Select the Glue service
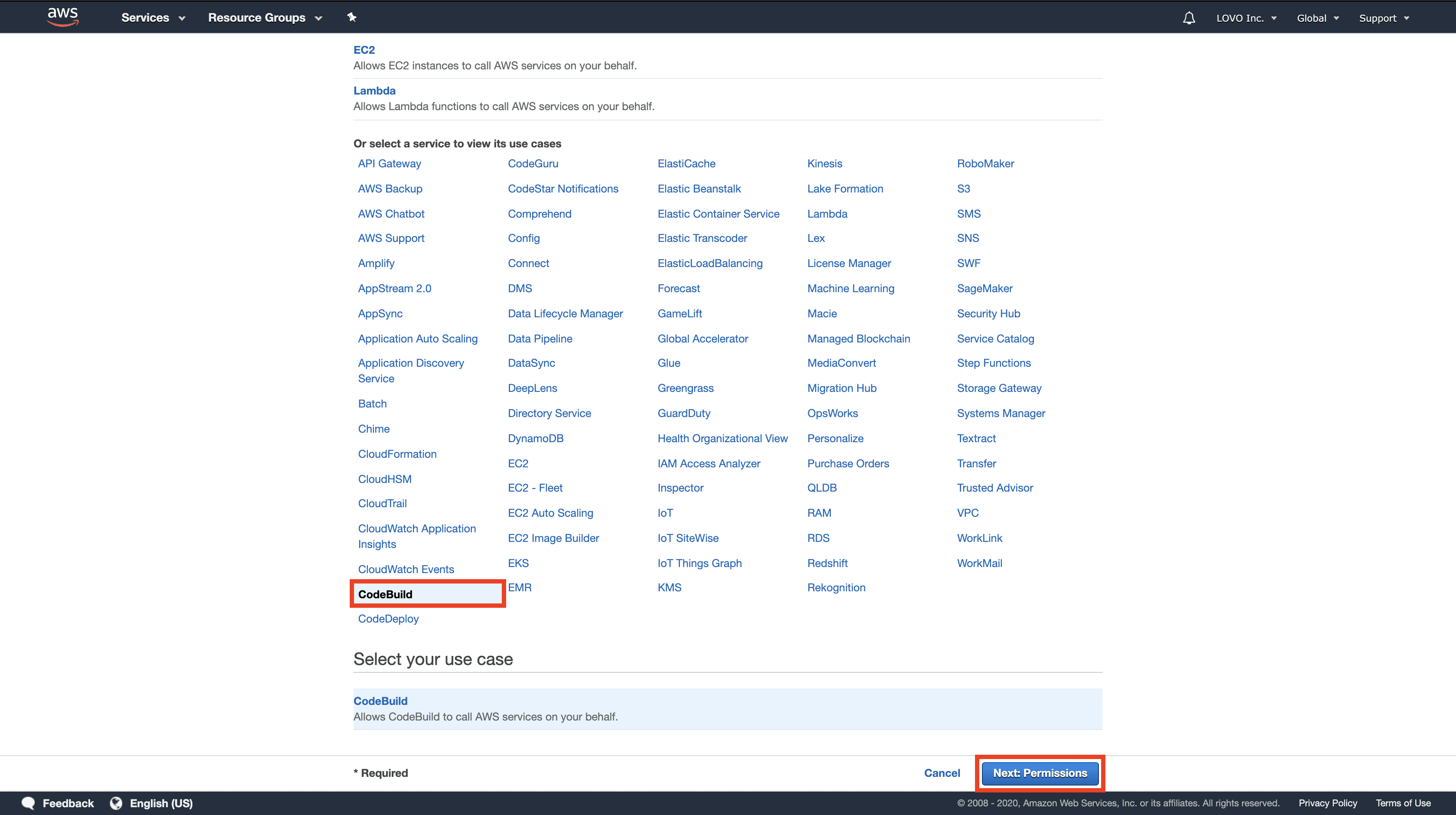The image size is (1456, 815). pos(669,362)
